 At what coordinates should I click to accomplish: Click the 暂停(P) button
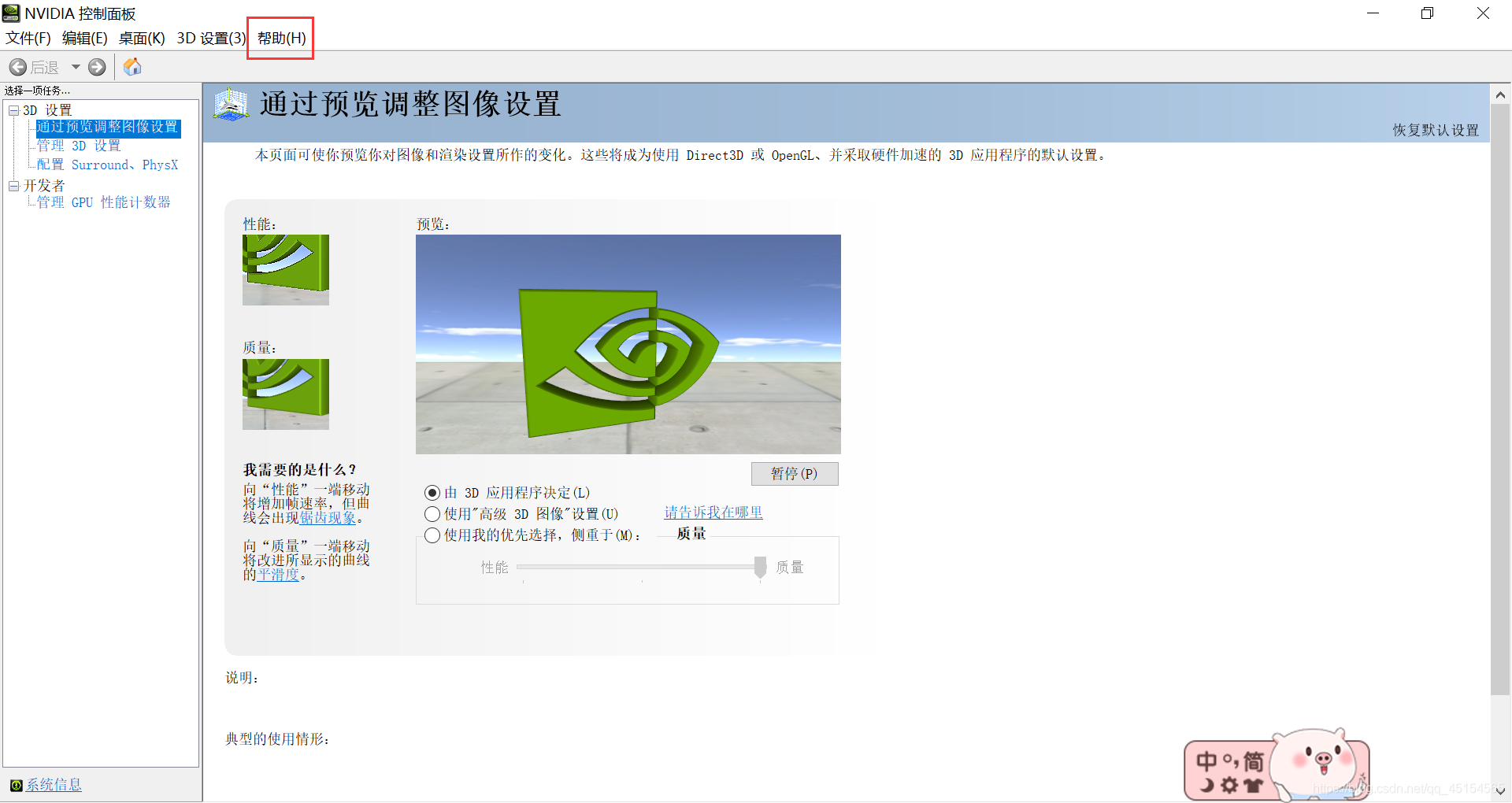tap(795, 474)
